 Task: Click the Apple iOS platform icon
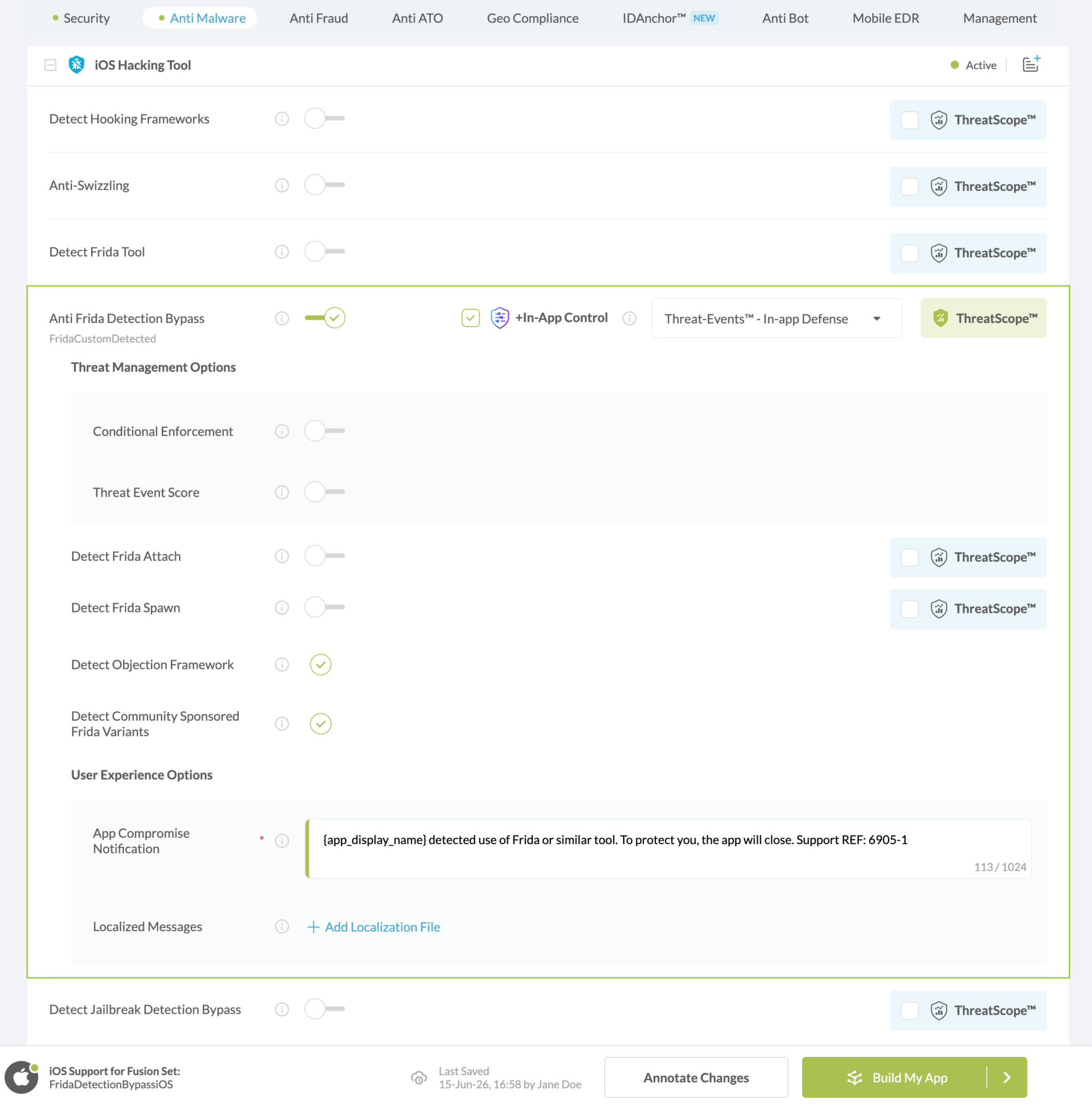(22, 1077)
